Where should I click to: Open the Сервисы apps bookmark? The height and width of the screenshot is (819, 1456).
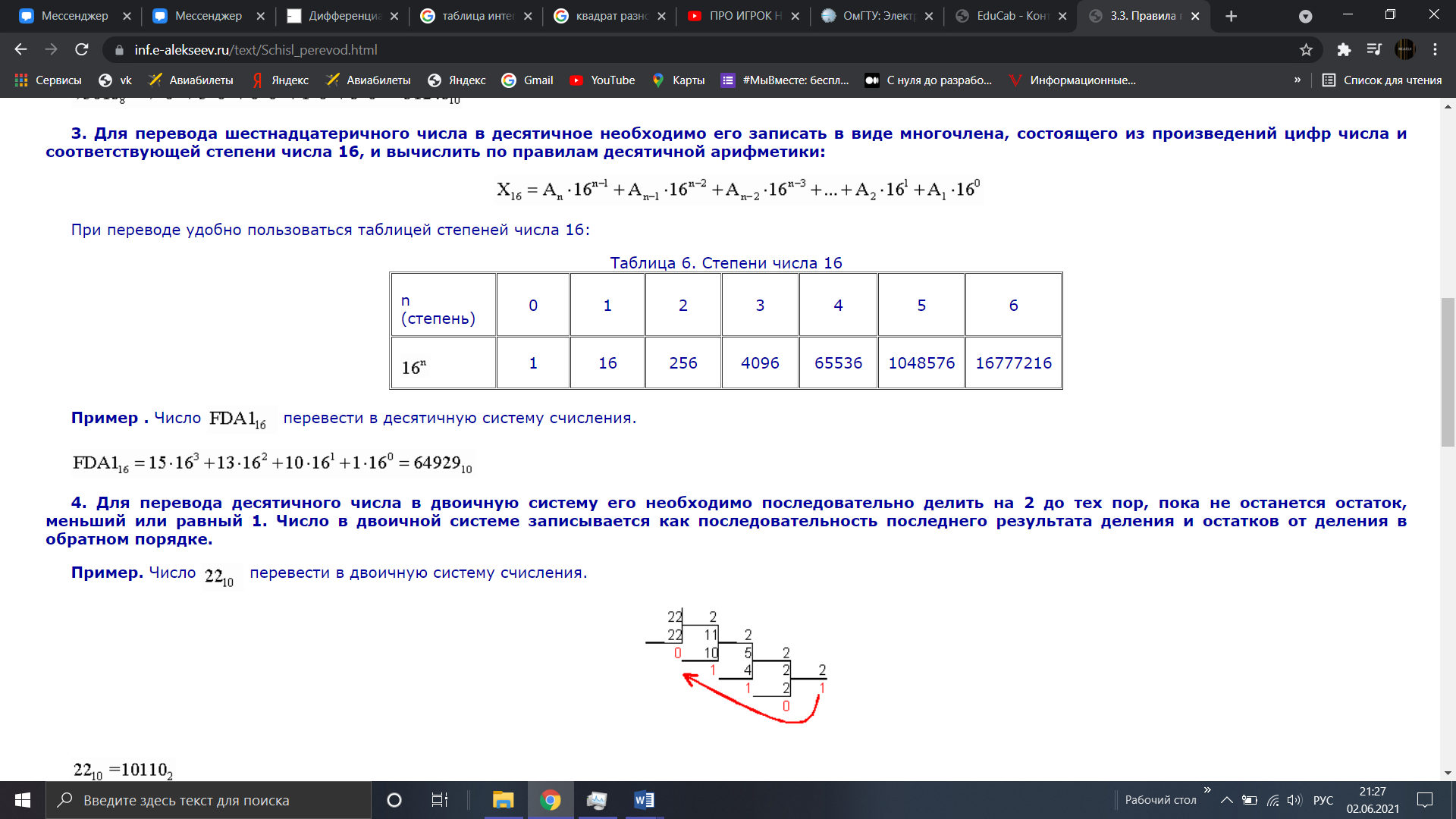coord(48,80)
